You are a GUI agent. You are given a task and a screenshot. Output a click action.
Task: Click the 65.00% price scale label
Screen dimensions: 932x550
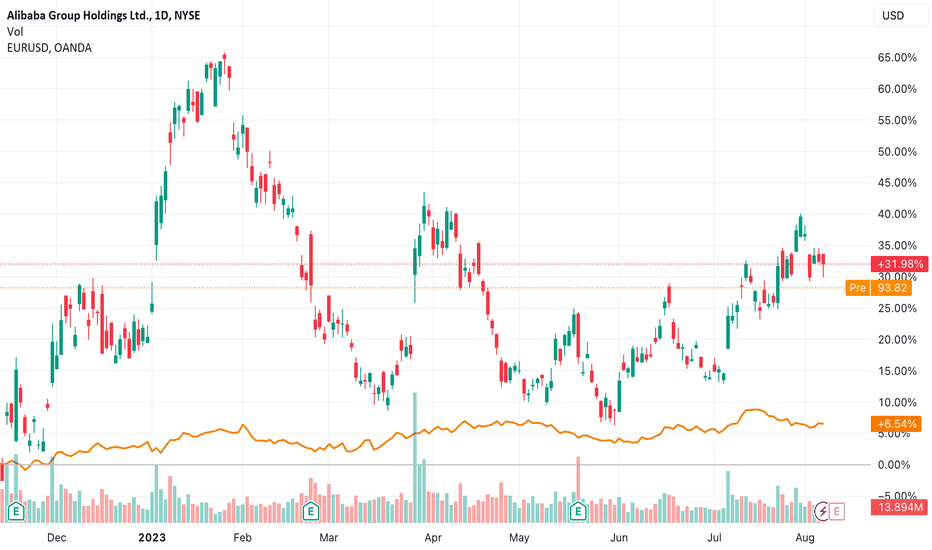897,58
